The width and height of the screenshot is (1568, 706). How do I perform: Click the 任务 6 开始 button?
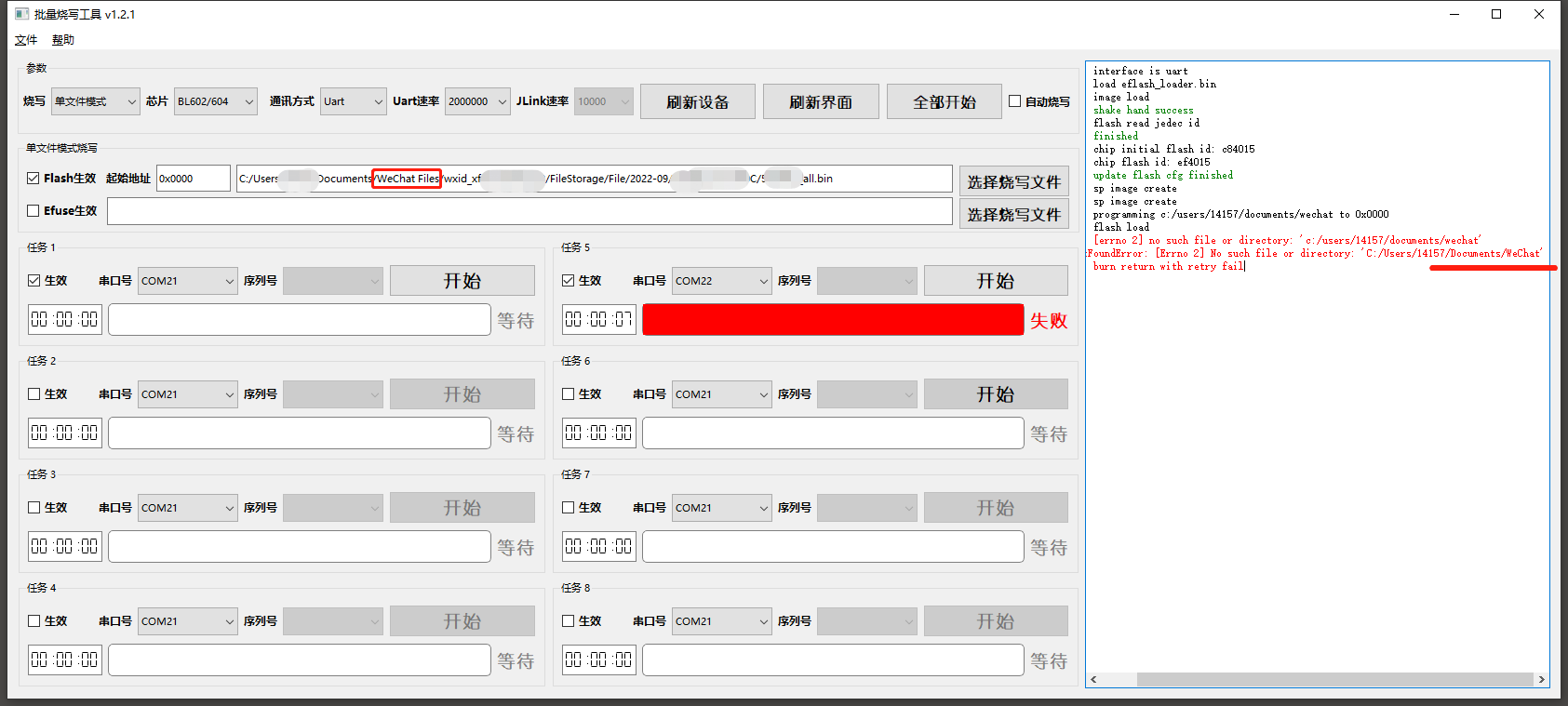pyautogui.click(x=996, y=393)
